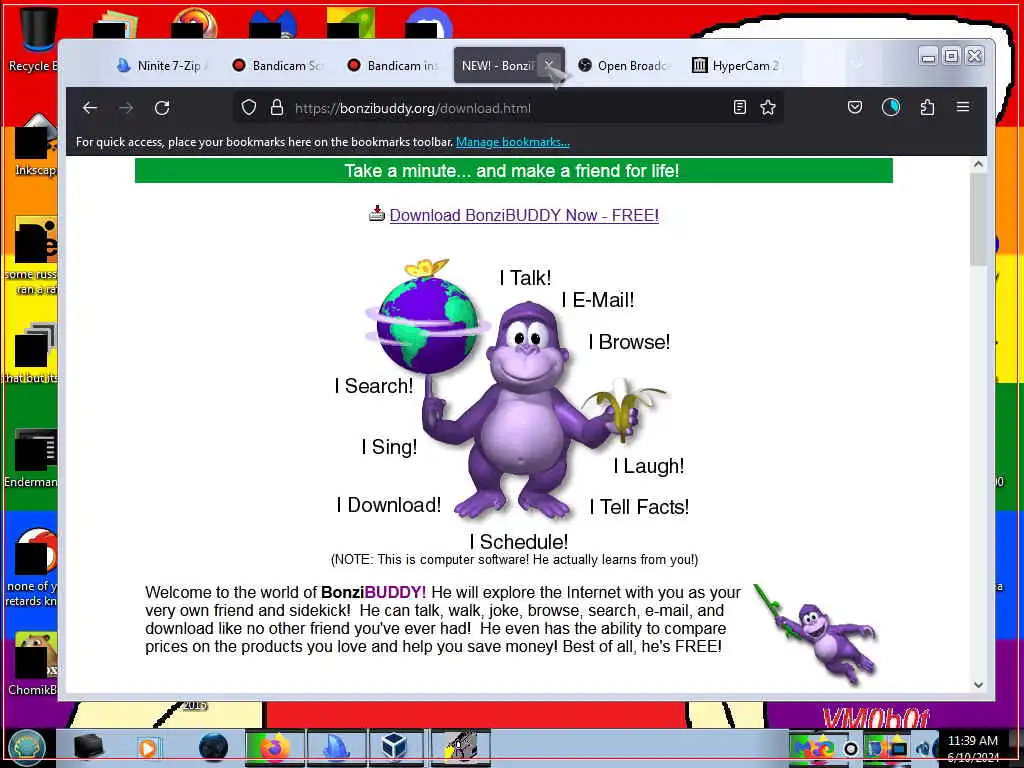Click the I Talk! text
The width and height of the screenshot is (1024, 768).
pos(525,278)
